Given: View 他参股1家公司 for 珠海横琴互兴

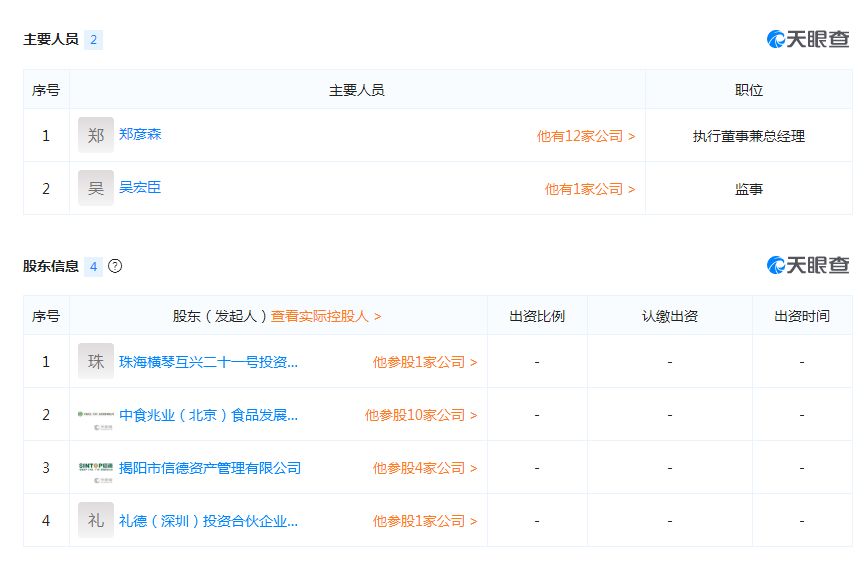Looking at the screenshot, I should pos(425,362).
